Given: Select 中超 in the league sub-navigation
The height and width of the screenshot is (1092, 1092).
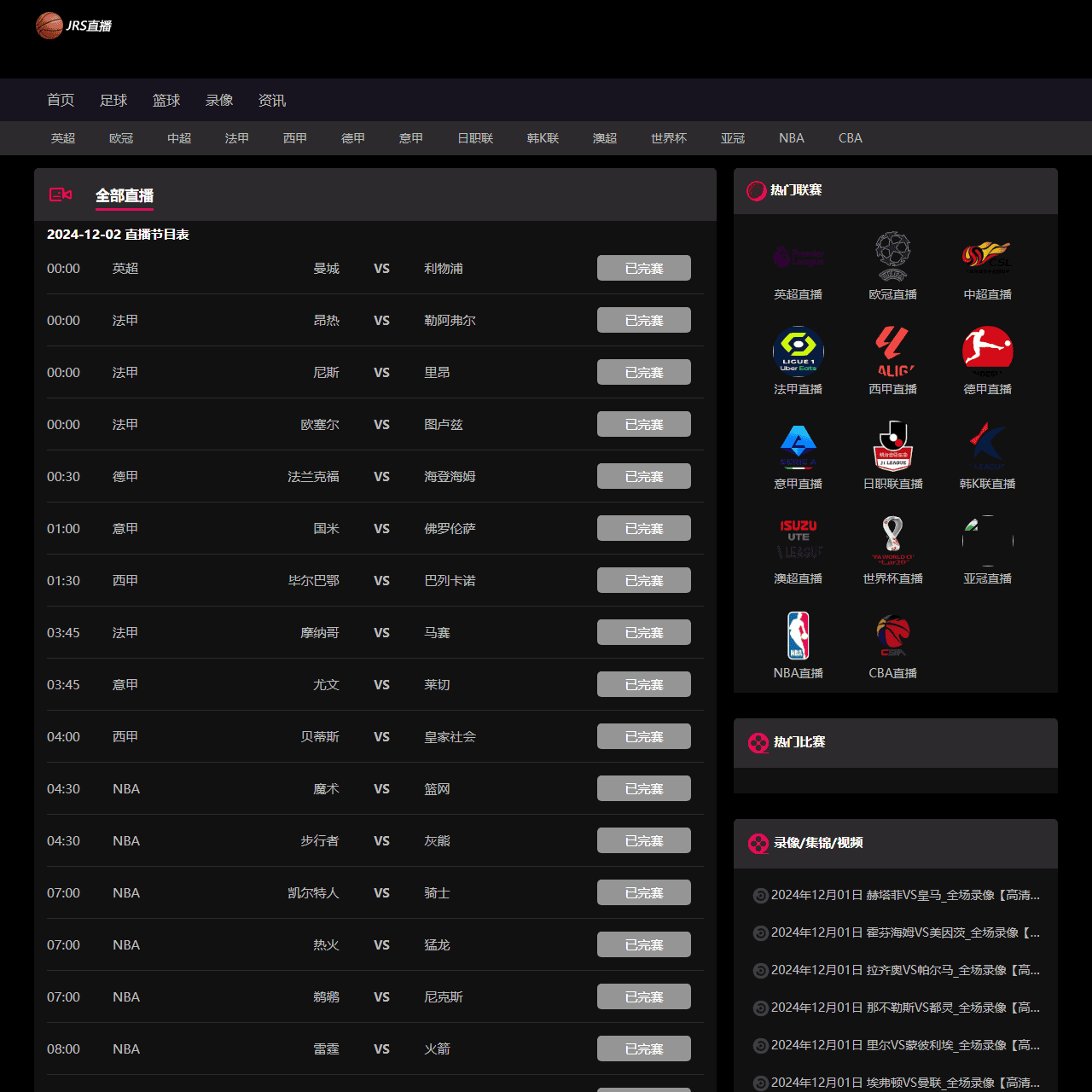Looking at the screenshot, I should pos(179,138).
